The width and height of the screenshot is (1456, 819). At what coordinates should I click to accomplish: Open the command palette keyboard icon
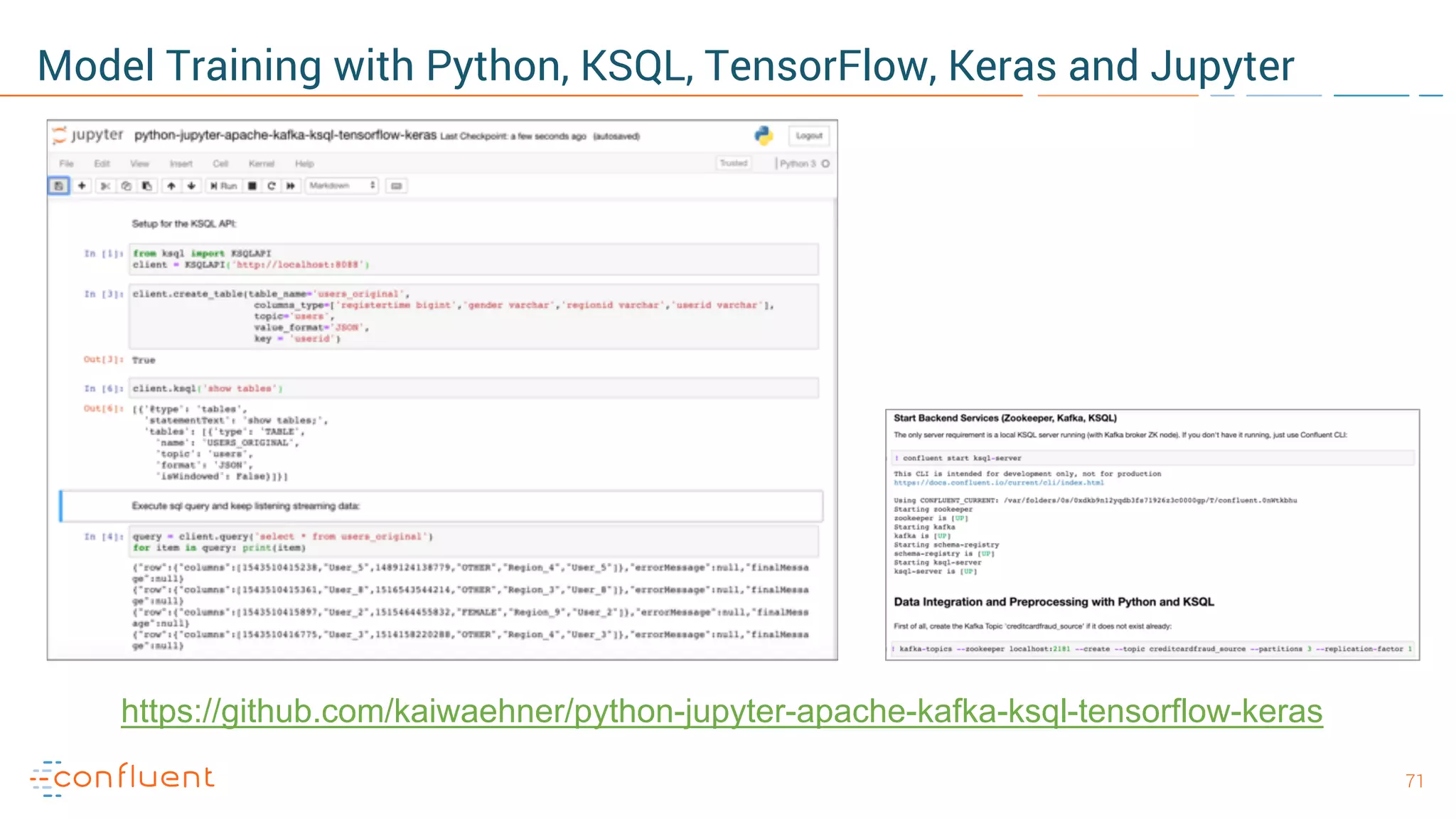(x=396, y=186)
